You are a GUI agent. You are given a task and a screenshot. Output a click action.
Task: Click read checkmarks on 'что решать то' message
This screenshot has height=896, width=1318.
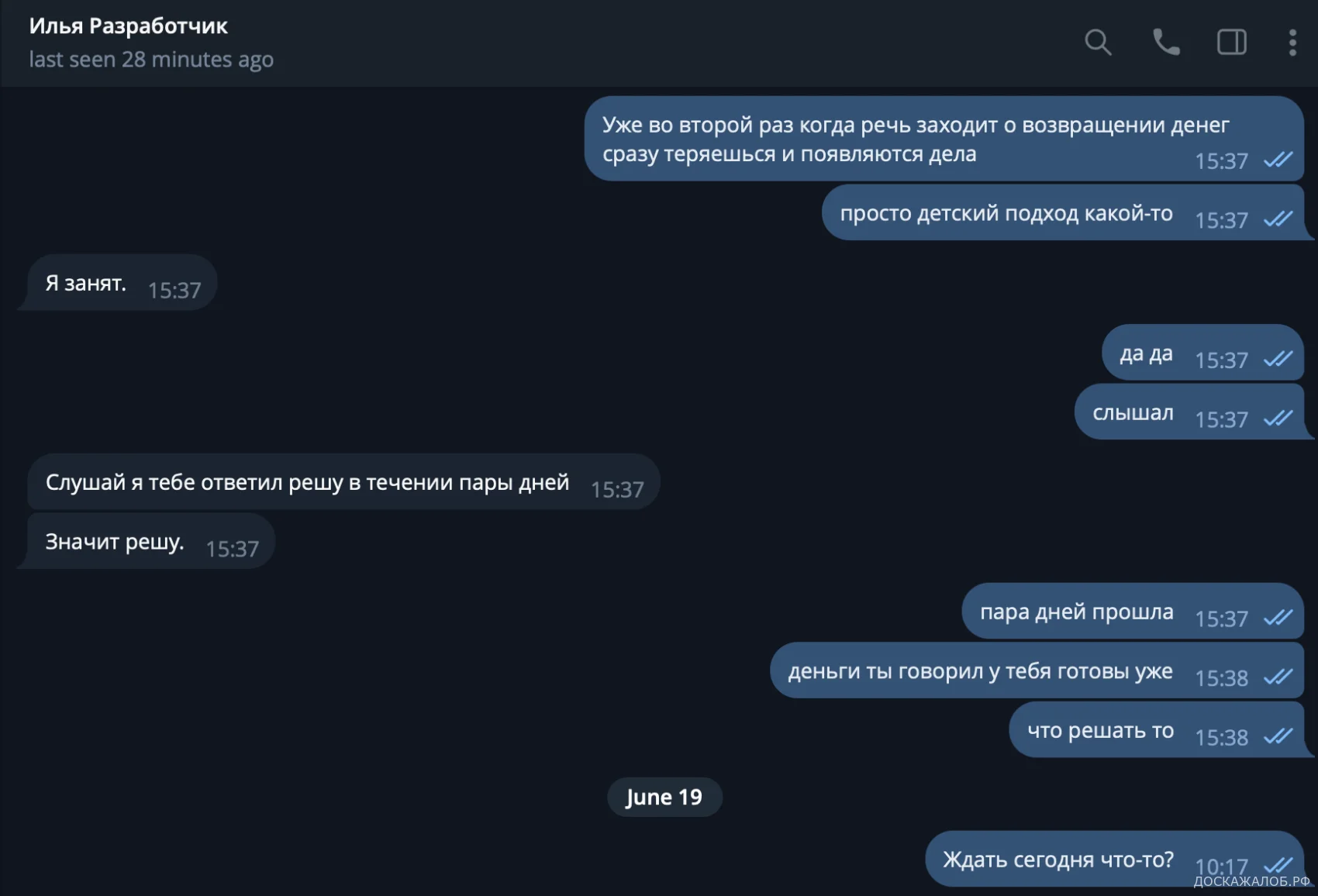[1278, 736]
